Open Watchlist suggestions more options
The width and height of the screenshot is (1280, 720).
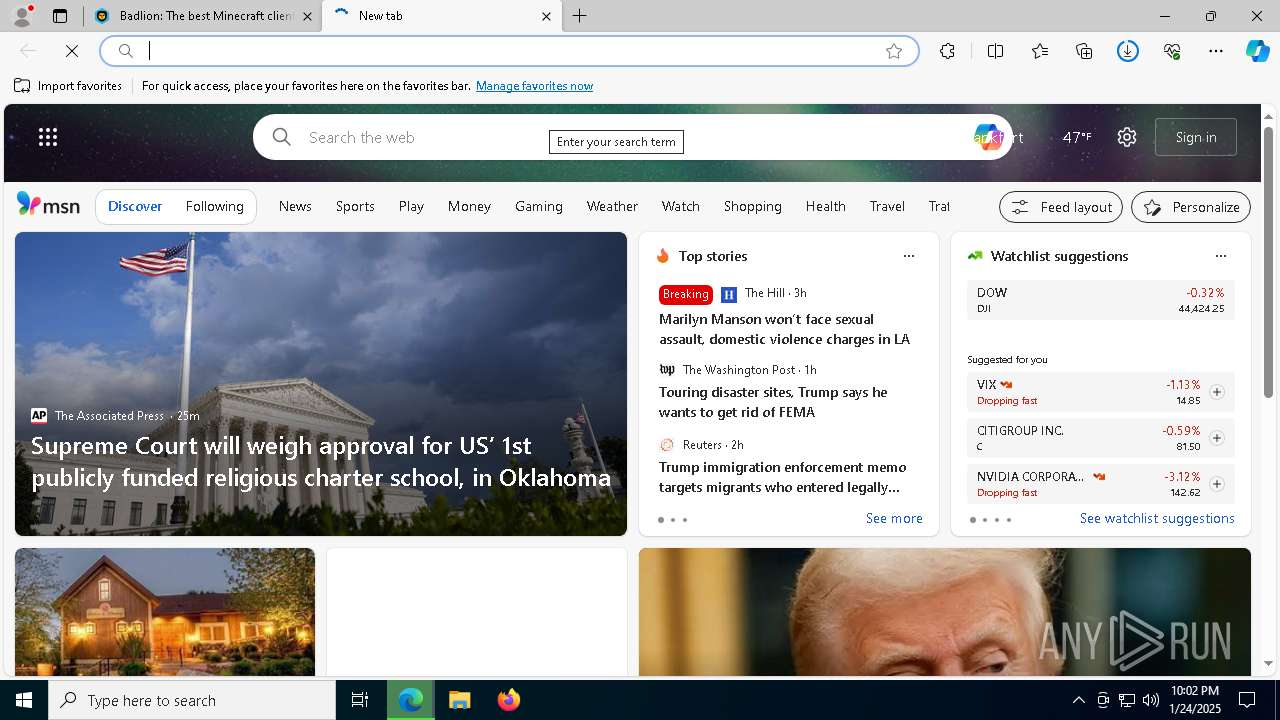pos(1221,256)
